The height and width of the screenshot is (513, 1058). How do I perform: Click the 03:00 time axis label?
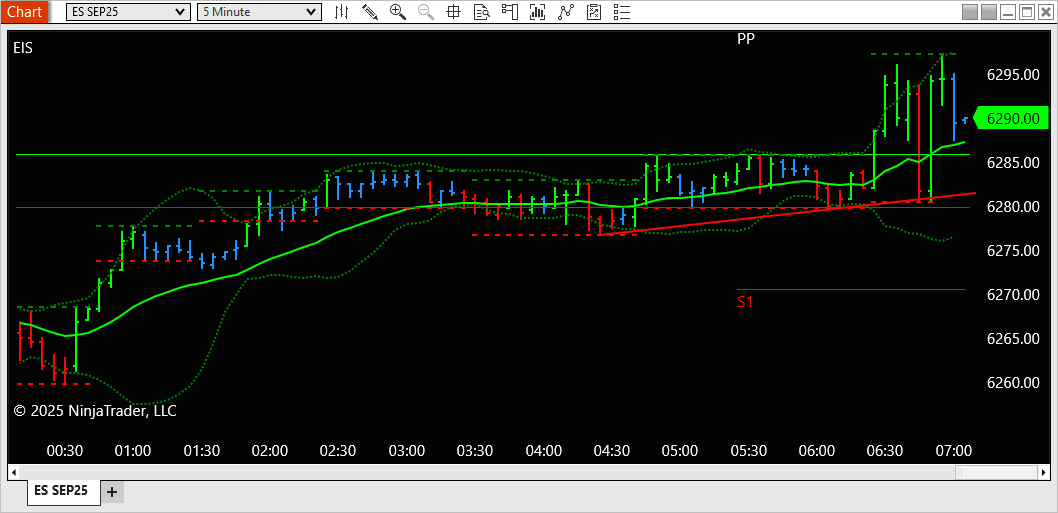coord(407,450)
